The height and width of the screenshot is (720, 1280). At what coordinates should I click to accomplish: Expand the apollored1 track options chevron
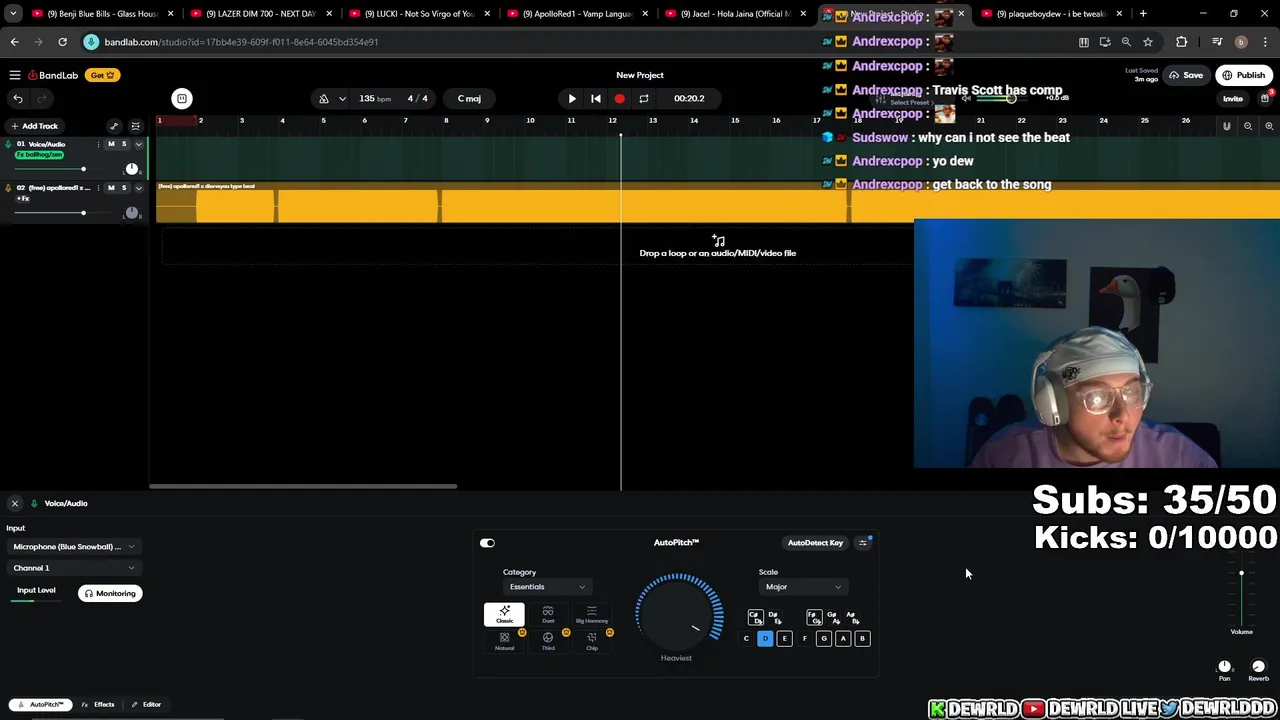click(x=138, y=188)
